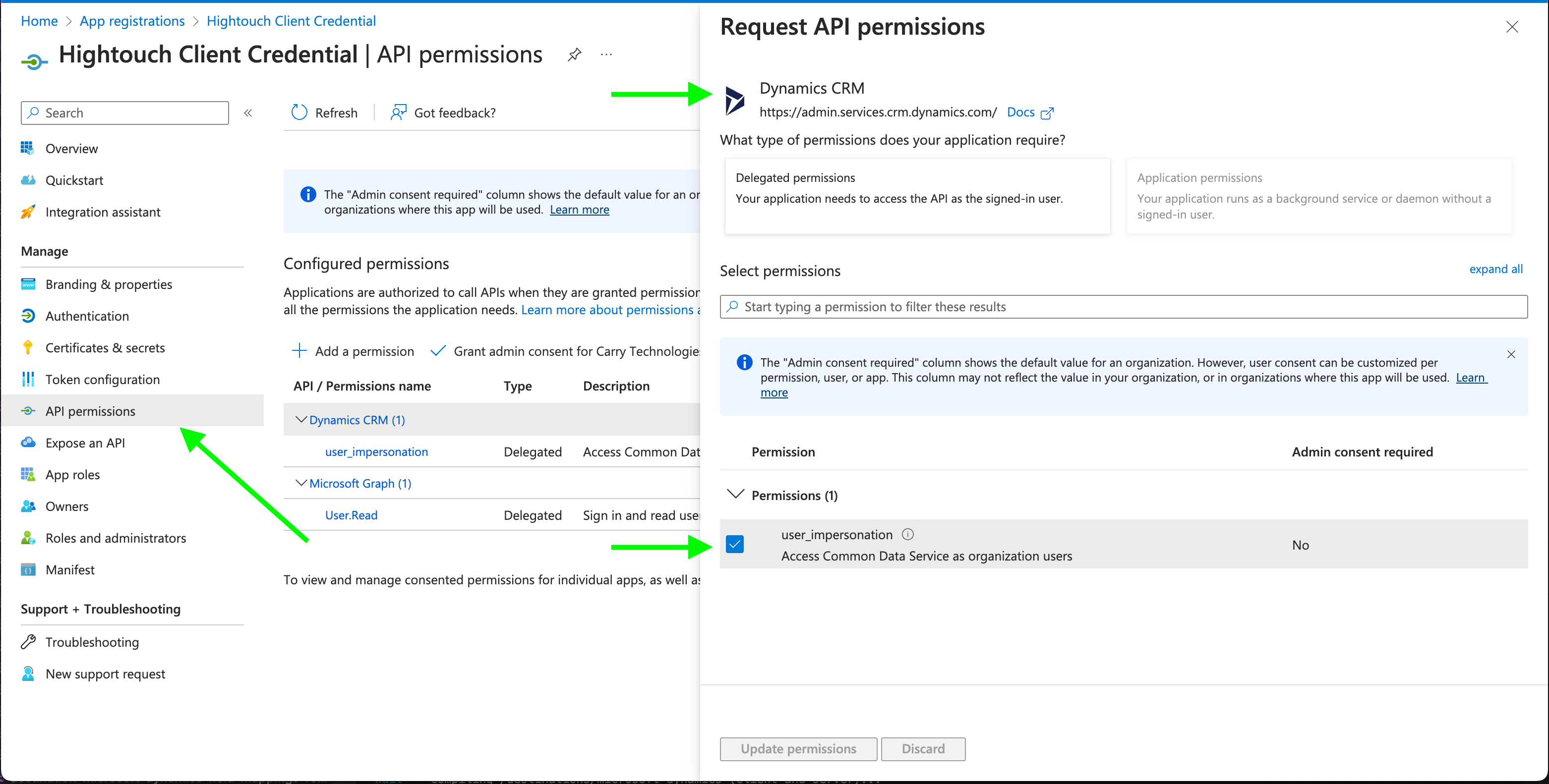Click the Integration assistant rocket icon

click(28, 212)
